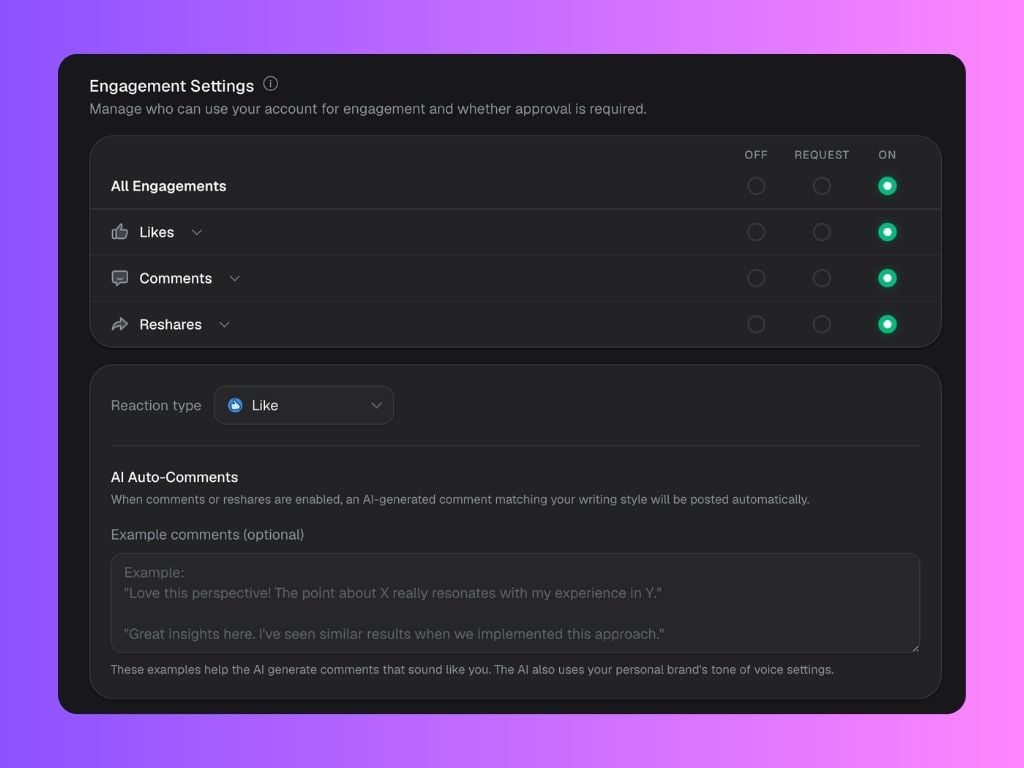This screenshot has height=768, width=1024.
Task: Click the REQUEST column header
Action: pyautogui.click(x=822, y=155)
